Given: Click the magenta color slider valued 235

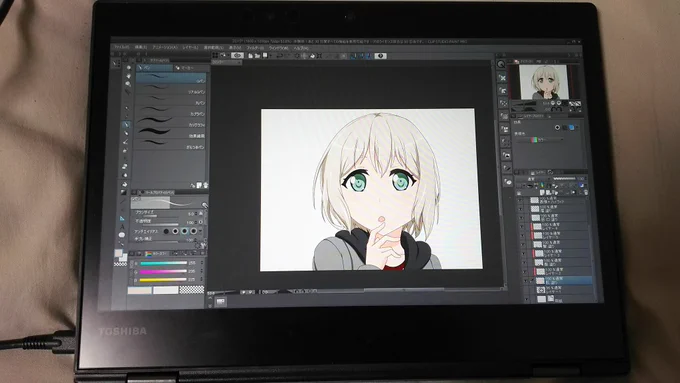Looking at the screenshot, I should click(x=163, y=271).
